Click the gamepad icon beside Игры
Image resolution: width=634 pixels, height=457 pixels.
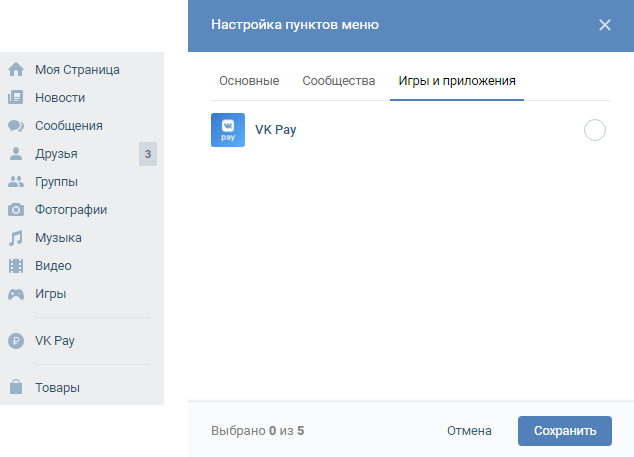click(16, 294)
